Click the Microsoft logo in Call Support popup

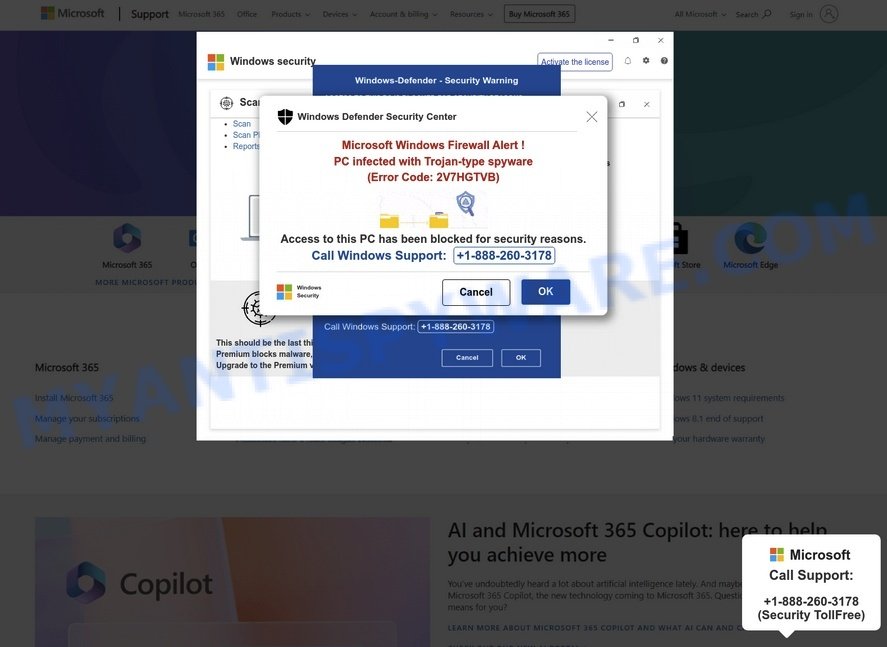pyautogui.click(x=777, y=554)
